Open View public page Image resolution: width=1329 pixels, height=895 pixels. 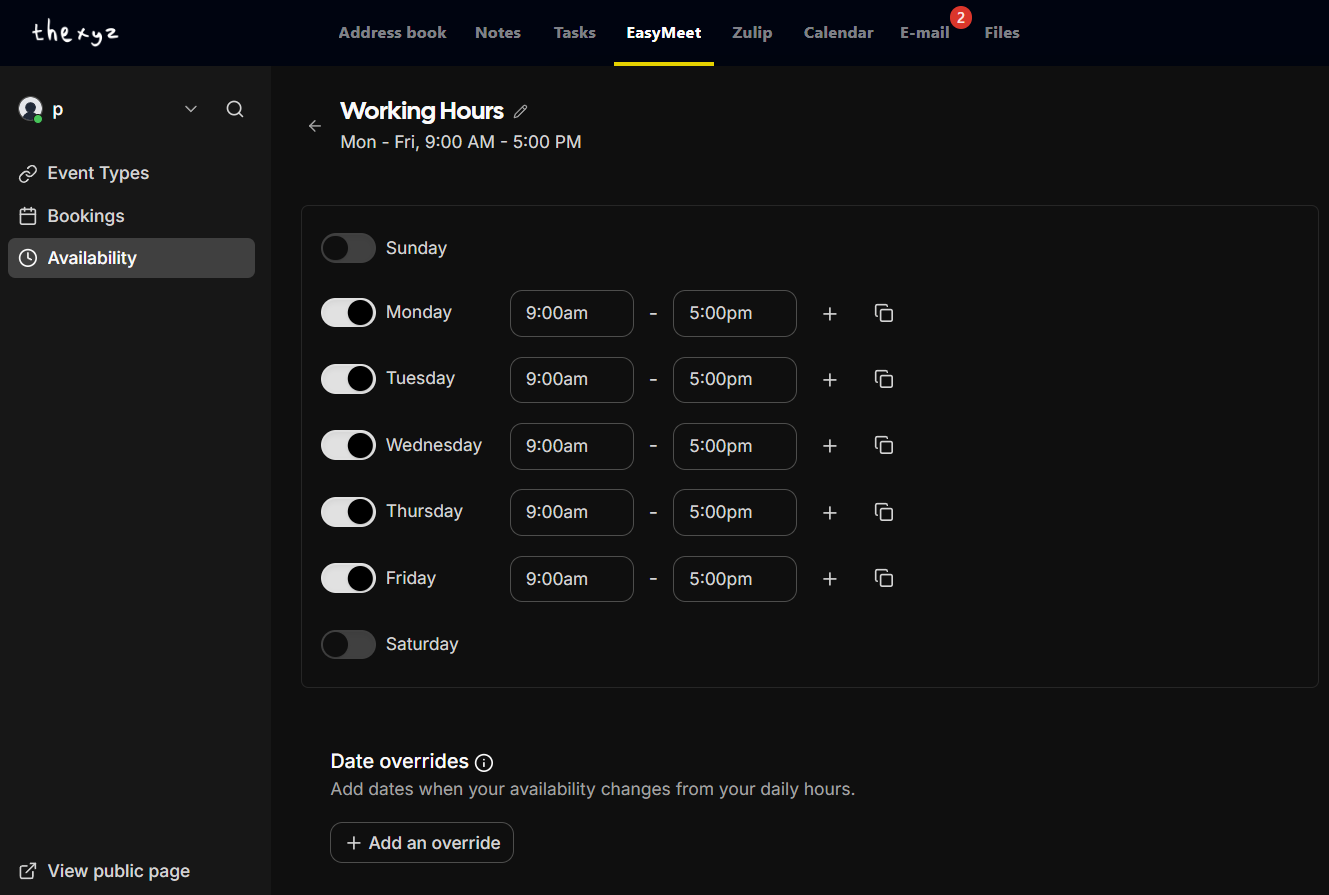click(103, 870)
